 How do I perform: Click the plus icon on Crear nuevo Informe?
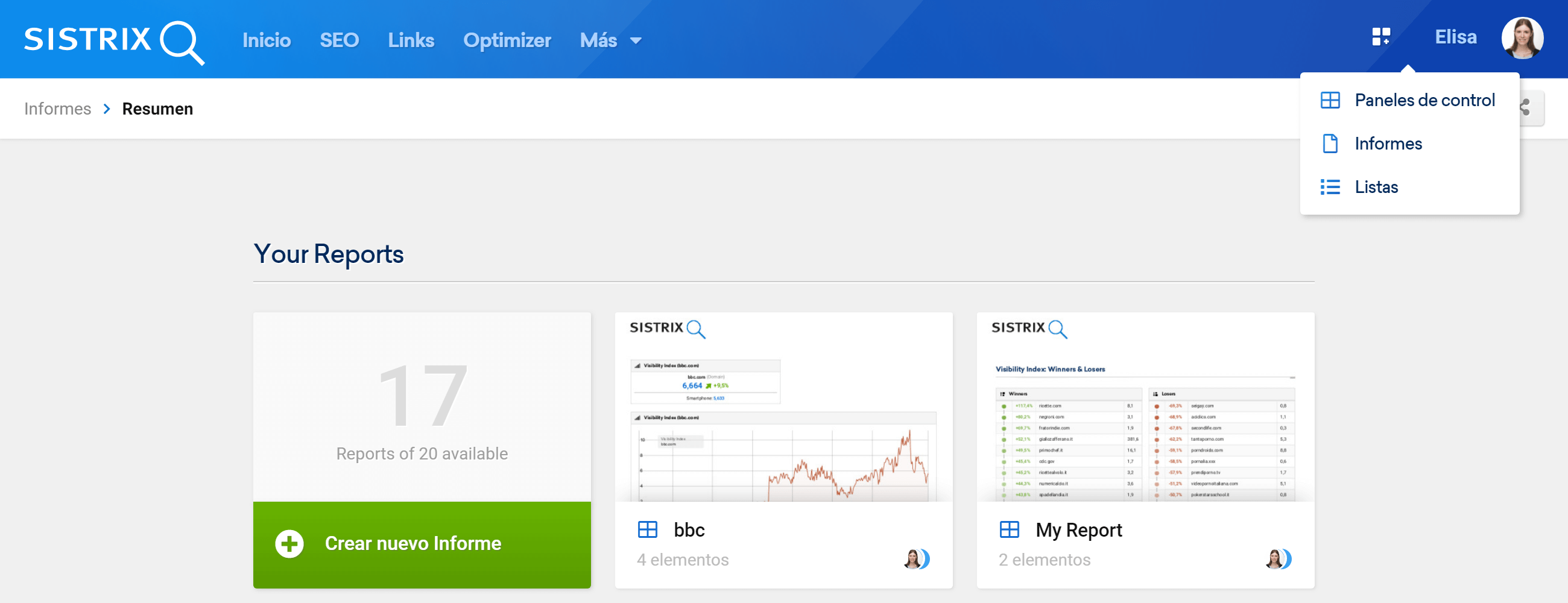click(290, 543)
